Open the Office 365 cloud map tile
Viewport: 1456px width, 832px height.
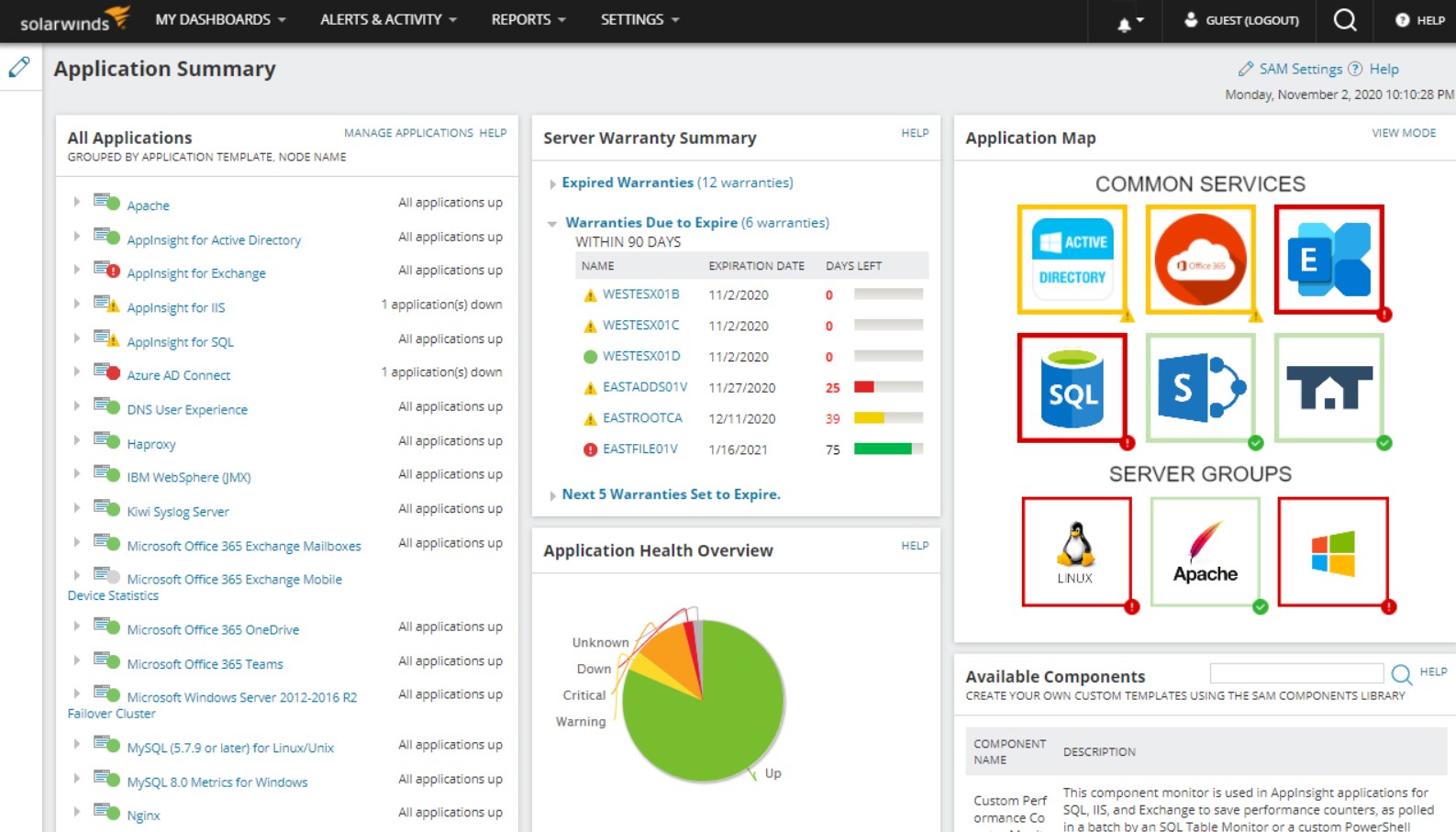pyautogui.click(x=1201, y=260)
